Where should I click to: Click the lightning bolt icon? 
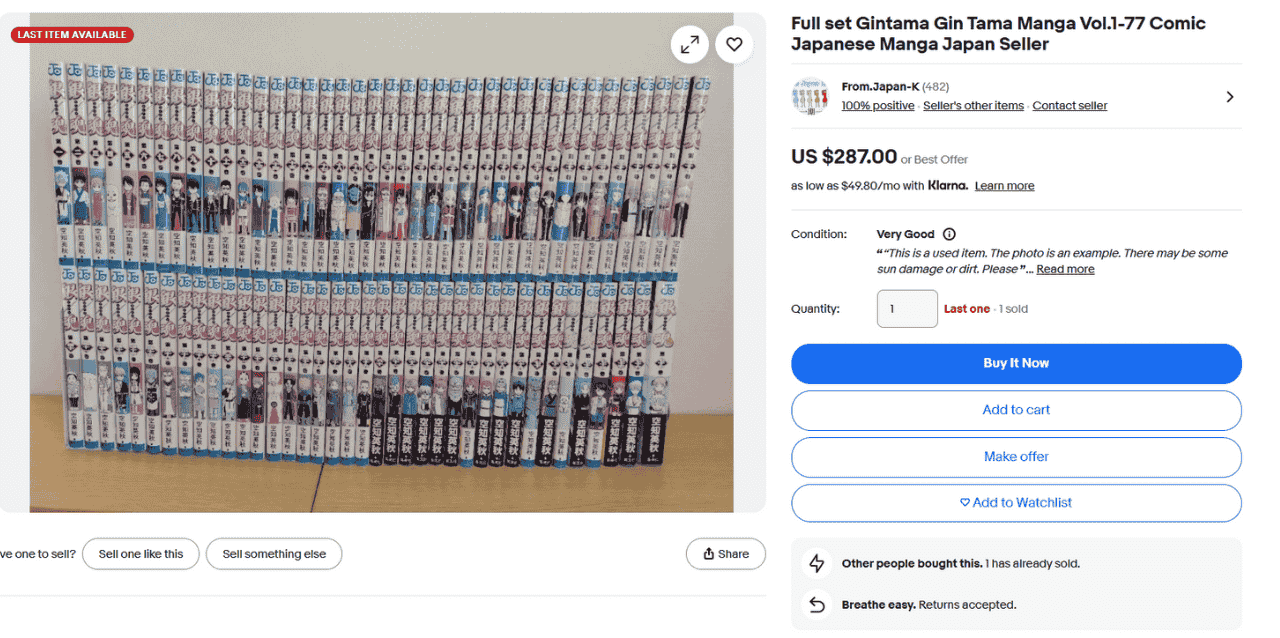click(x=817, y=564)
